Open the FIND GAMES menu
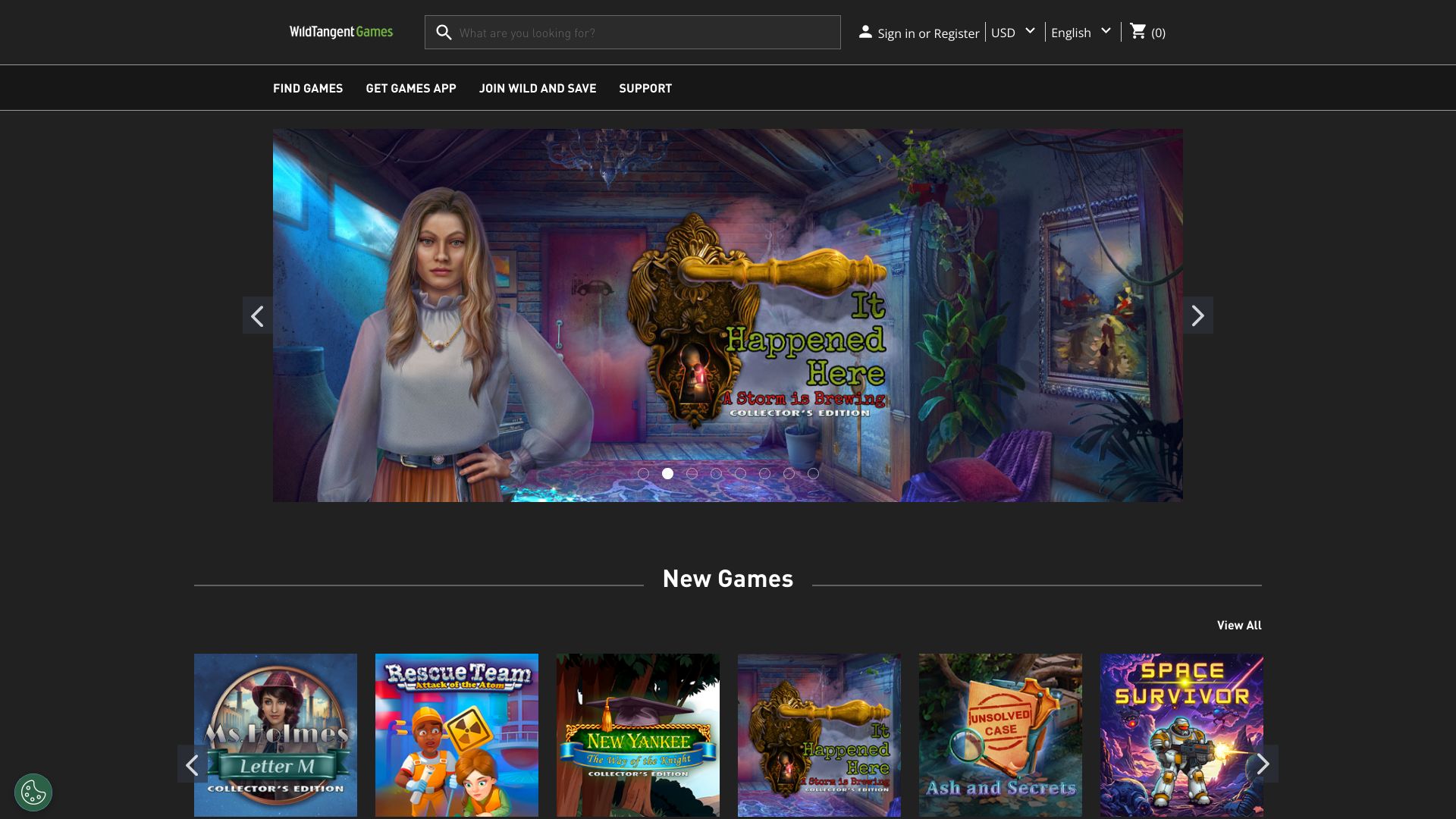 pyautogui.click(x=308, y=88)
